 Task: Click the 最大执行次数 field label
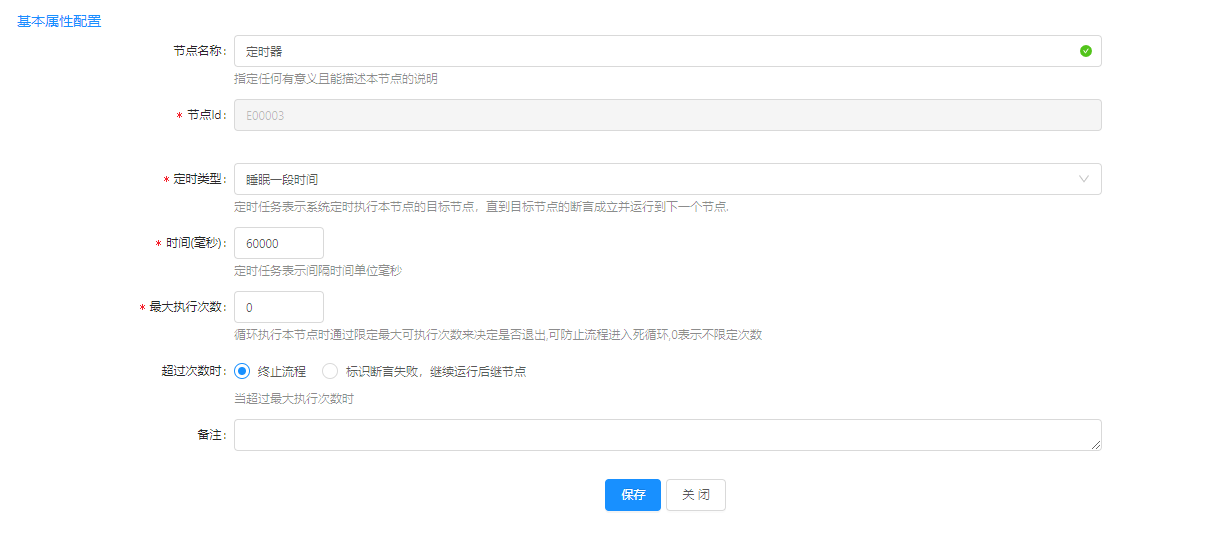[187, 307]
